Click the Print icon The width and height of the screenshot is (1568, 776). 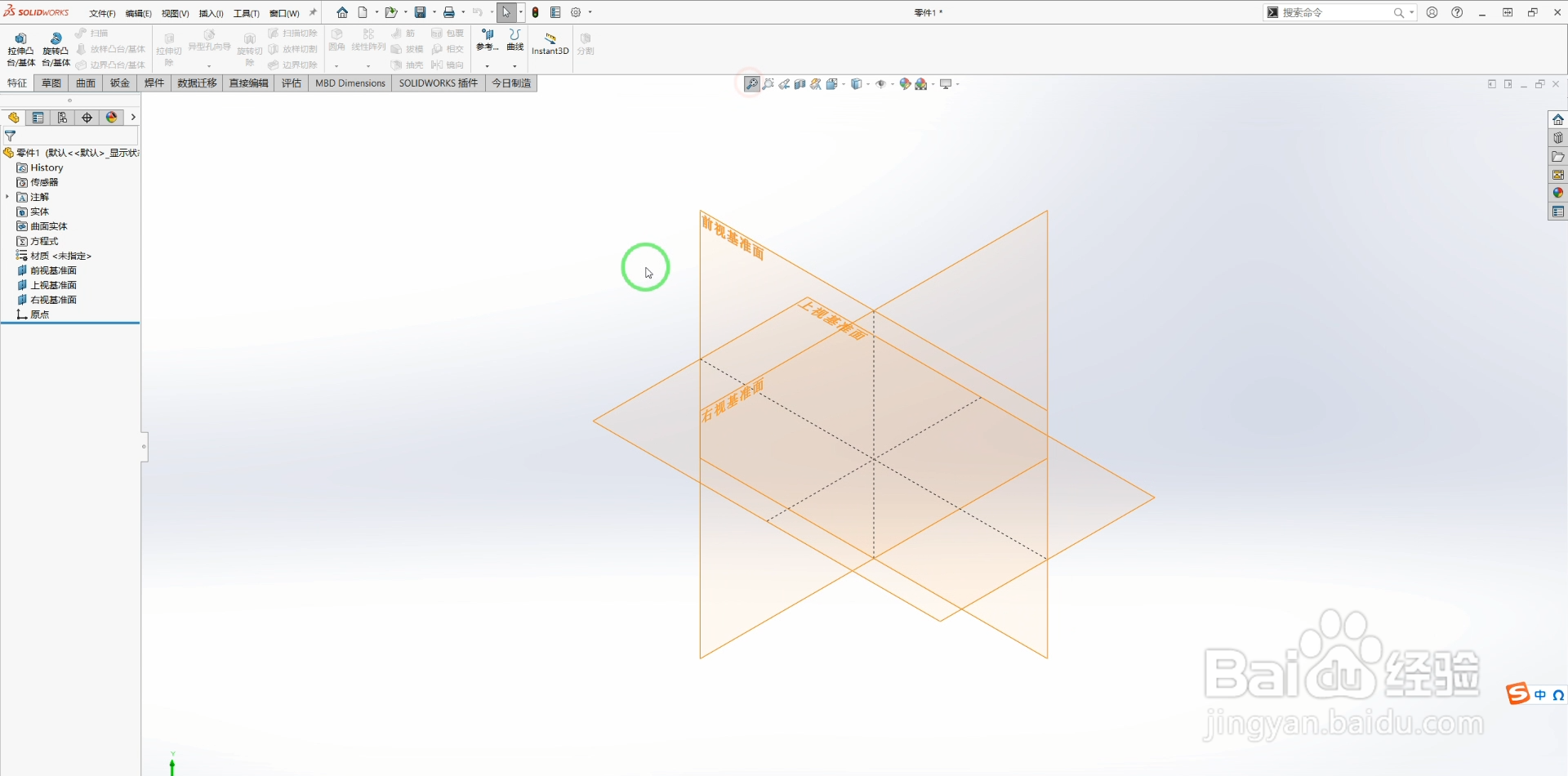point(449,12)
